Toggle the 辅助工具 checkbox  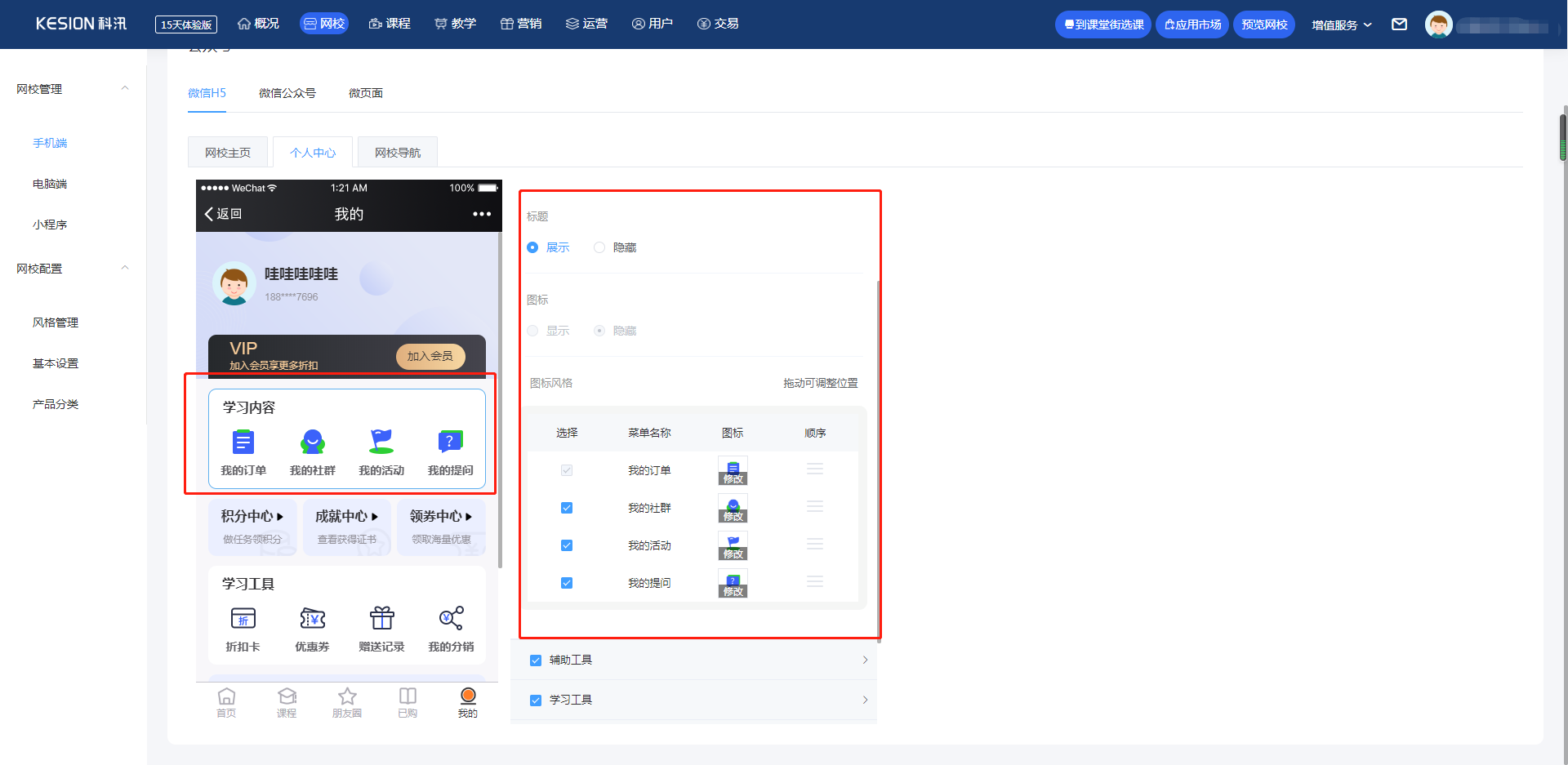coord(536,660)
